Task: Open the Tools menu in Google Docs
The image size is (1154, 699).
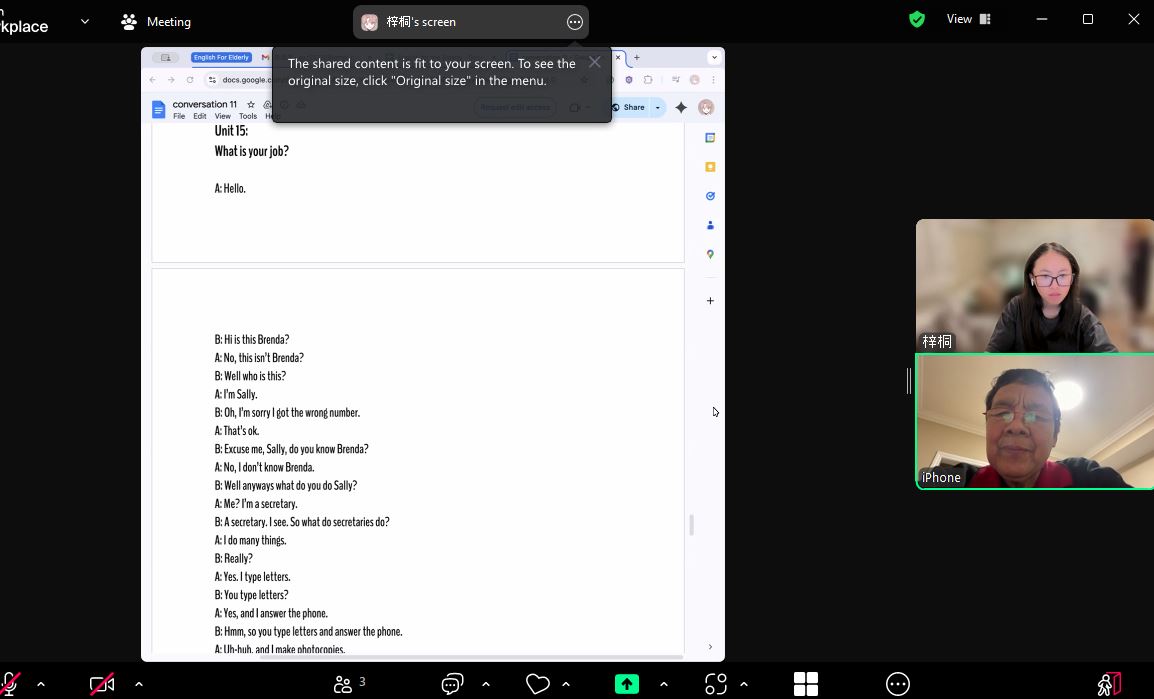Action: [248, 116]
